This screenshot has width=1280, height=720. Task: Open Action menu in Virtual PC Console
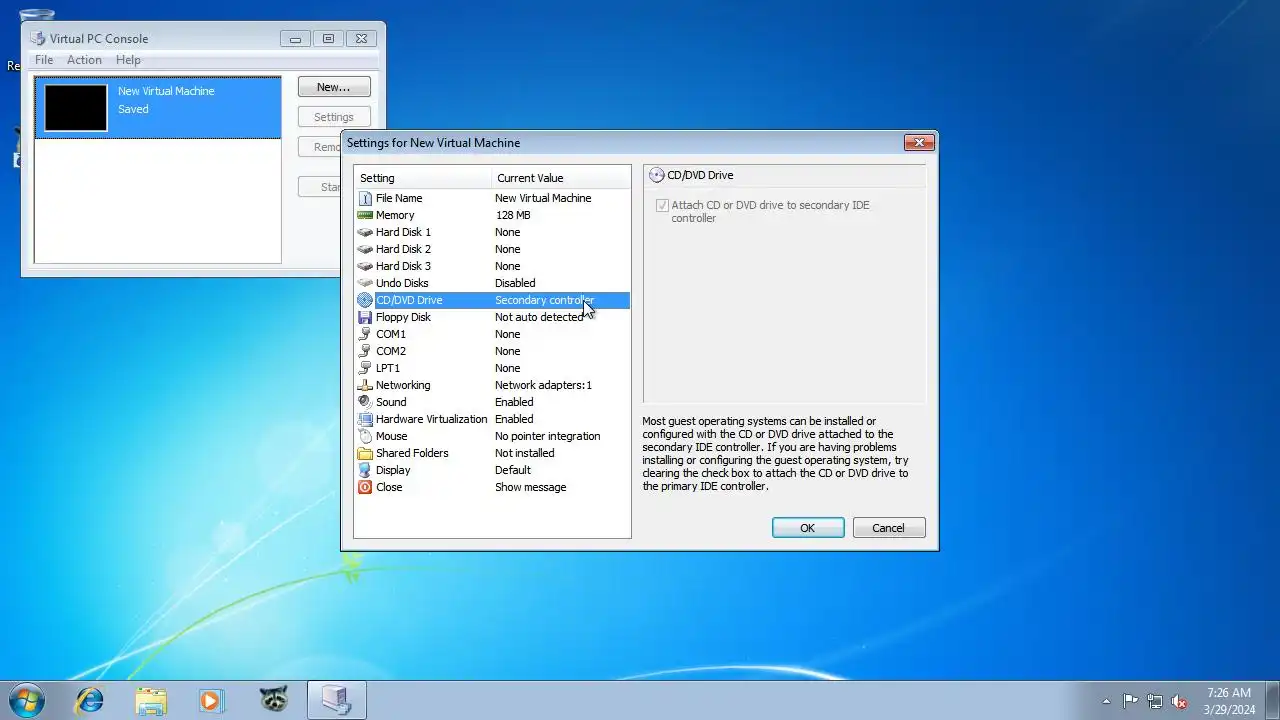point(84,60)
